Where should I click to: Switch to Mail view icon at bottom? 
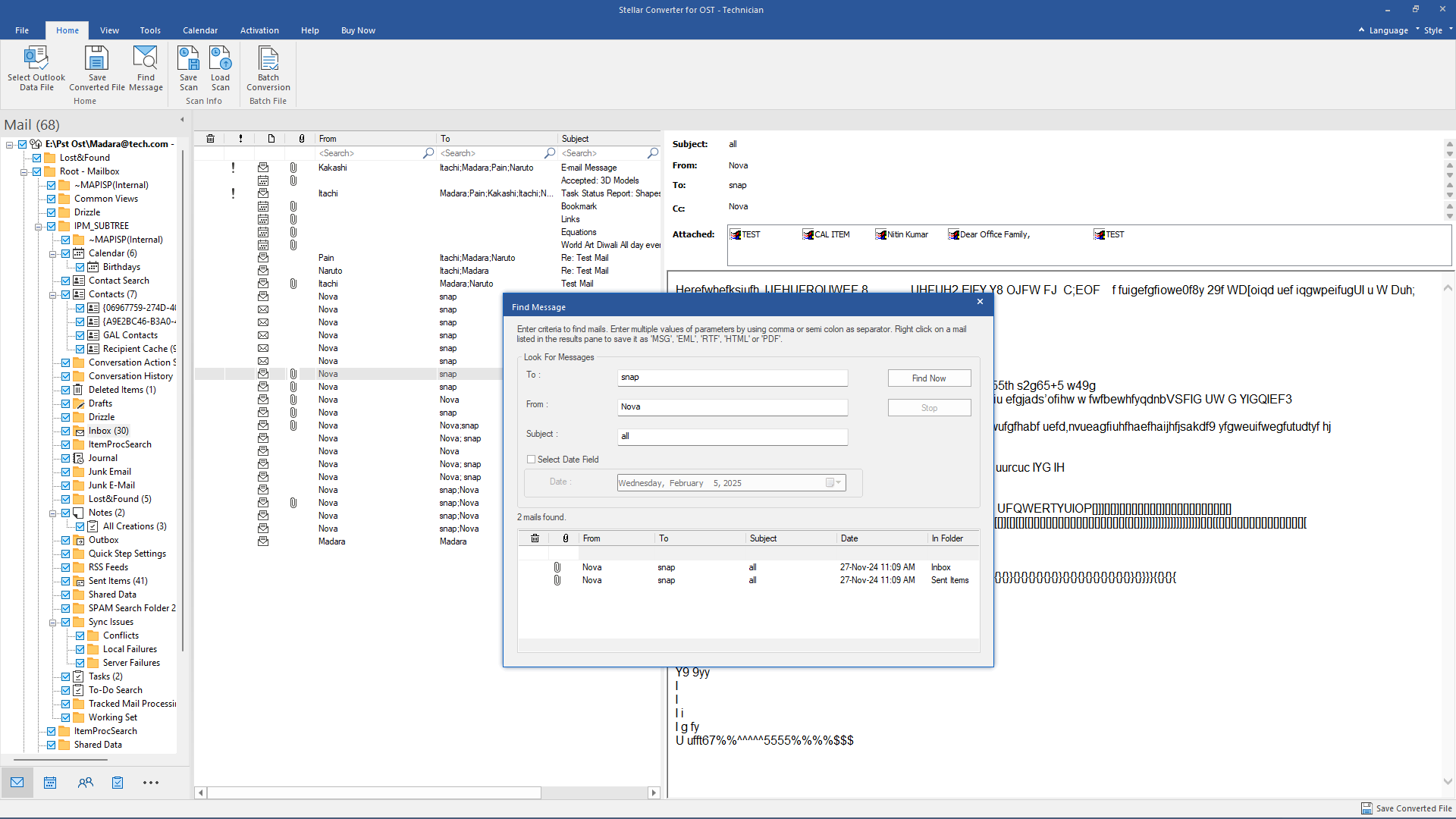17,783
